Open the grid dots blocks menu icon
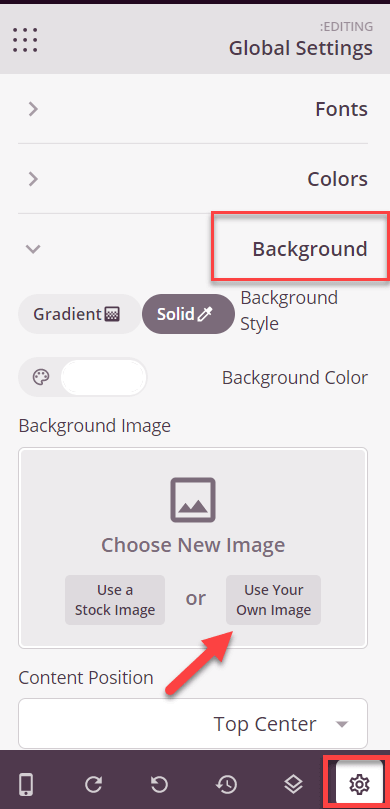Screen dimensions: 390x809 (25, 40)
